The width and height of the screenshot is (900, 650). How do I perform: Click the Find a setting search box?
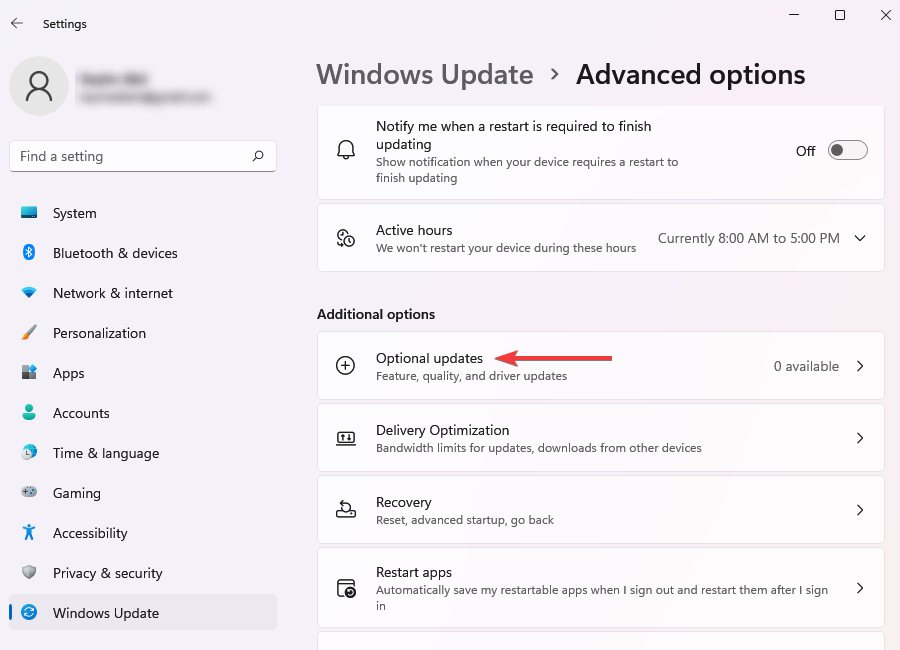pos(143,156)
